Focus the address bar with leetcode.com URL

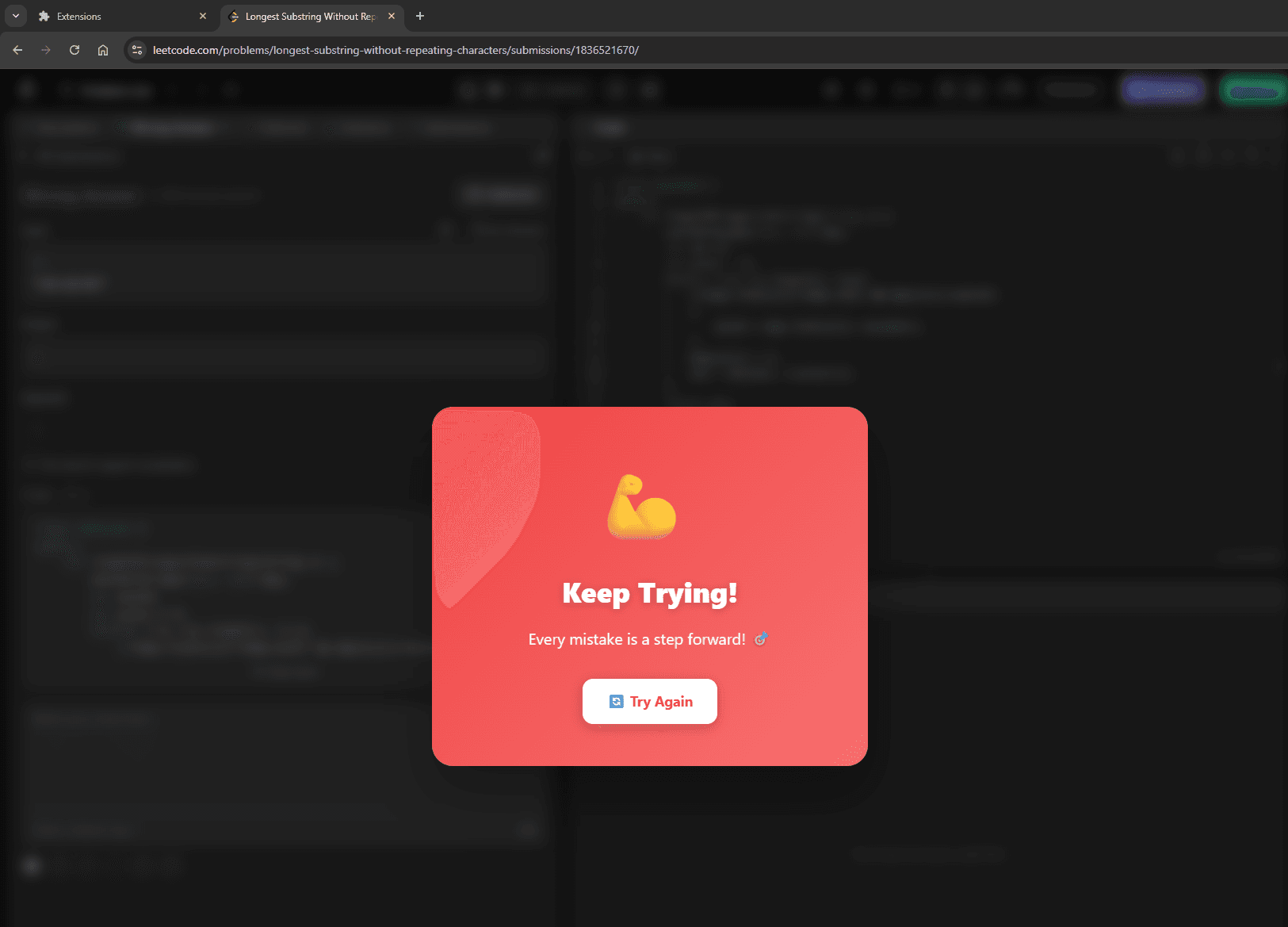[x=396, y=50]
